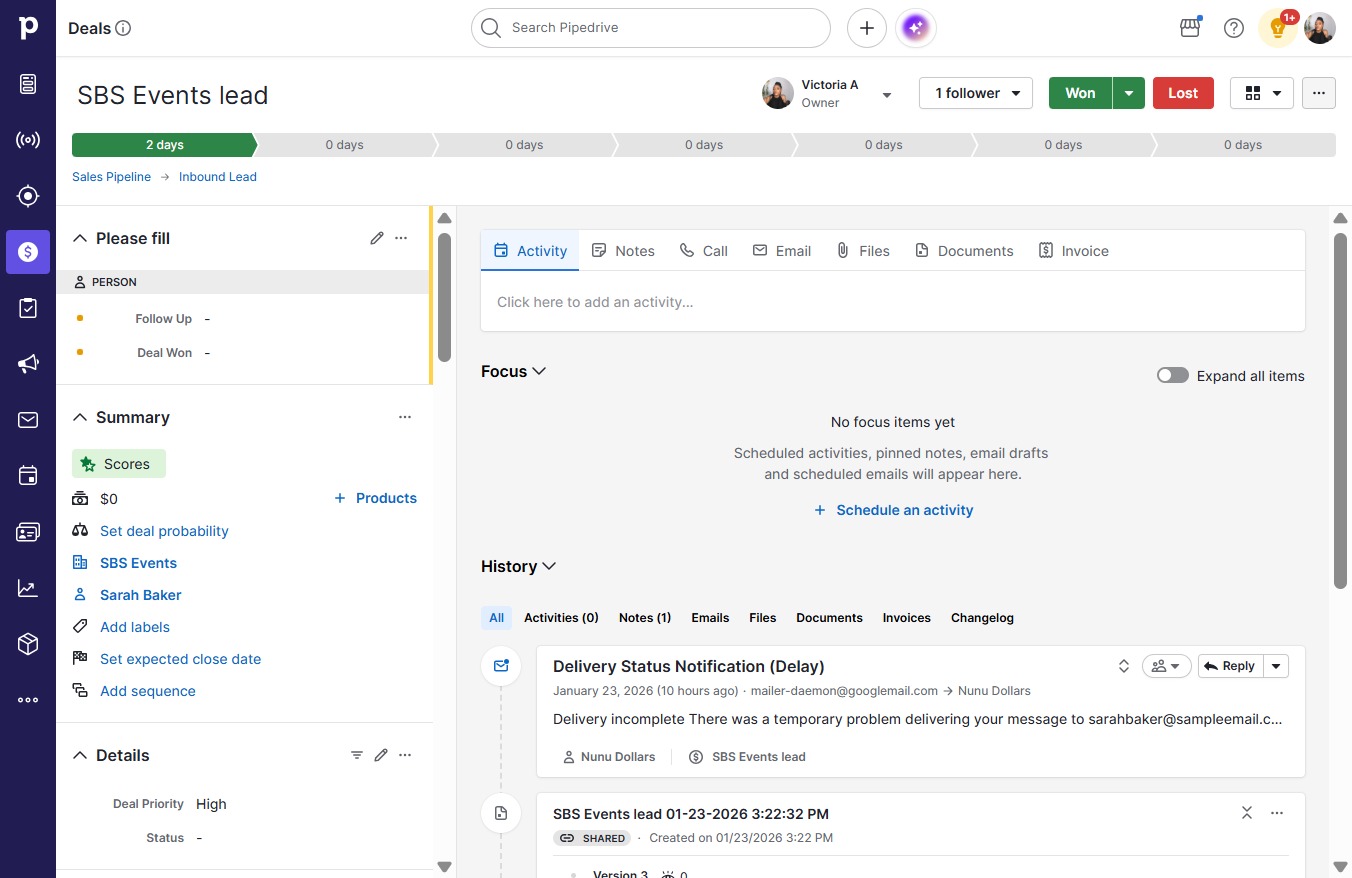Collapse the Please fill section
Screen dimensions: 1352x878
(80, 238)
